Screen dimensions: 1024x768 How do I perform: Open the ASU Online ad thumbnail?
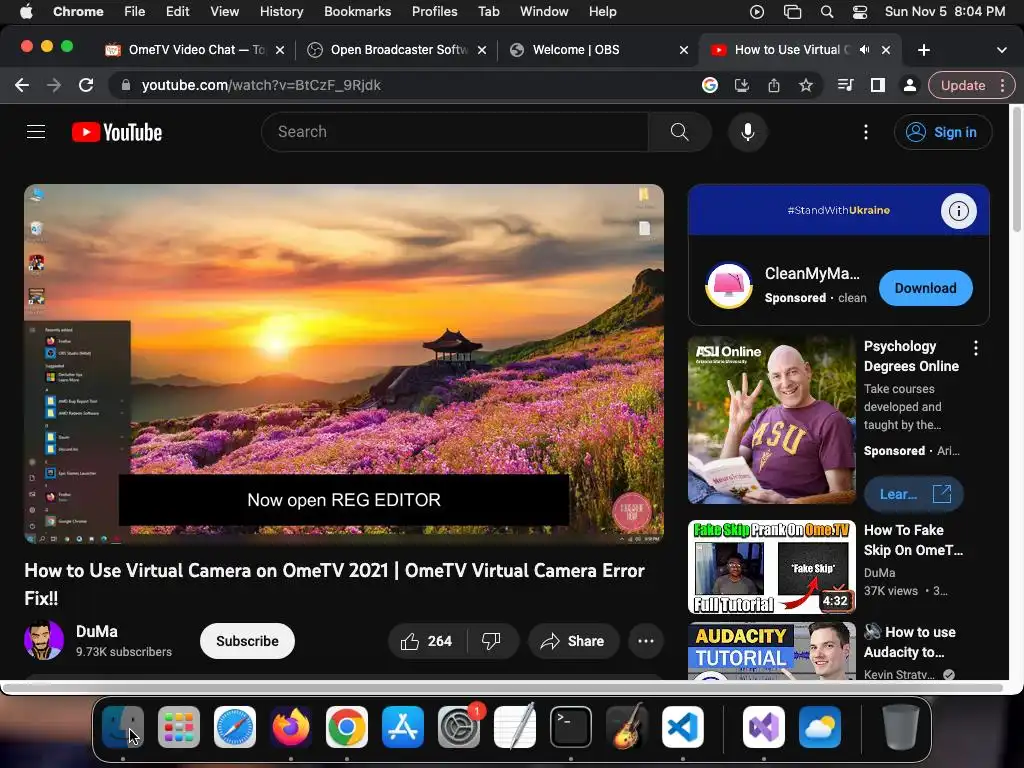pos(772,420)
